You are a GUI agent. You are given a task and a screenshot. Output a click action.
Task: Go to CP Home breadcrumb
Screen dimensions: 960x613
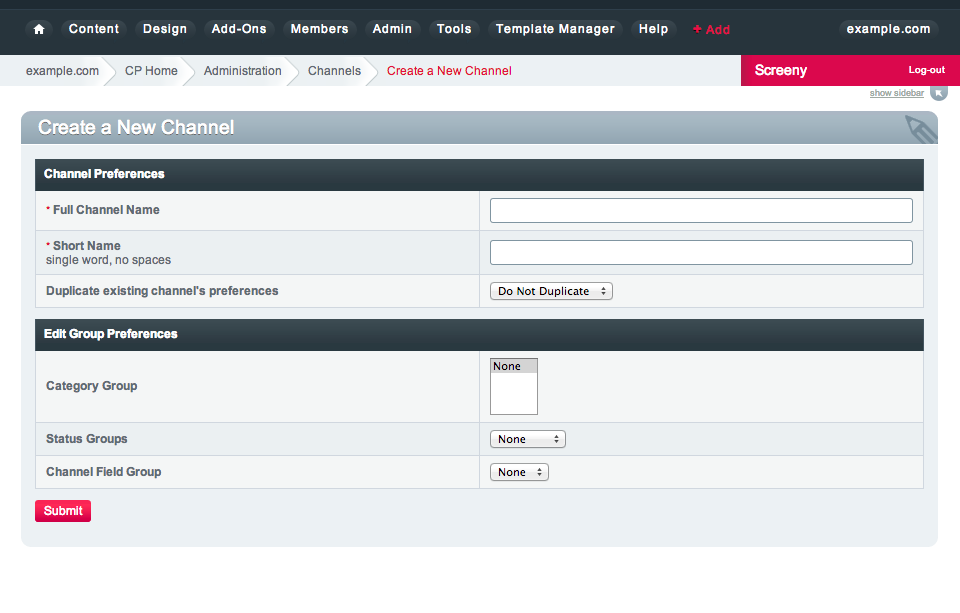[151, 71]
